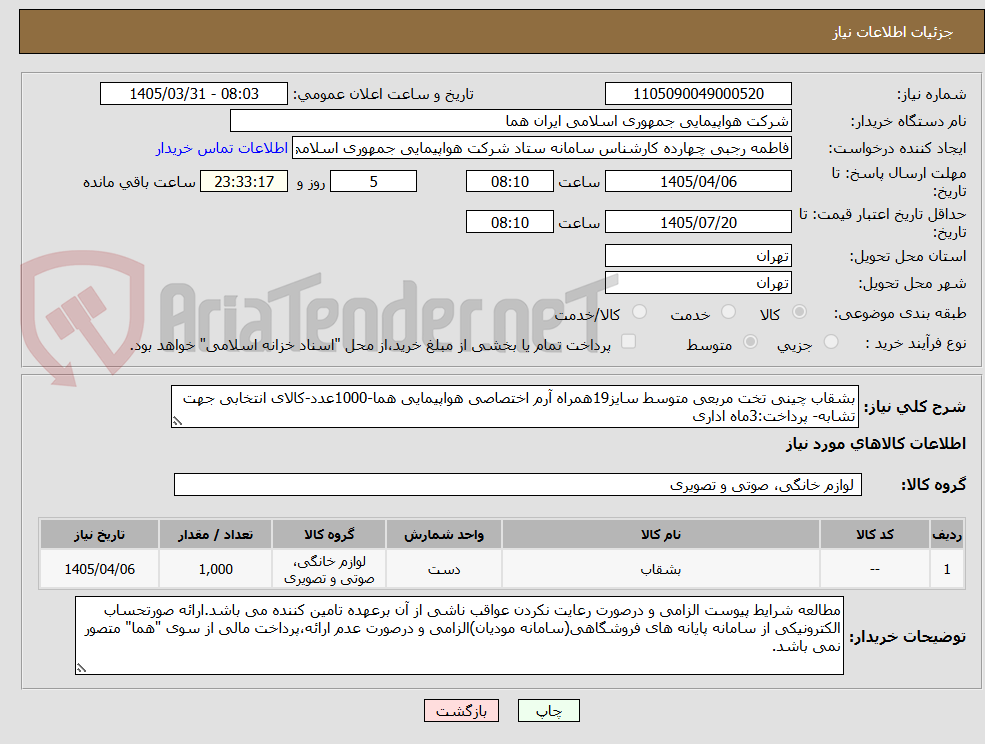Click the چاپ print button
Screen dimensions: 985x744
click(x=548, y=711)
